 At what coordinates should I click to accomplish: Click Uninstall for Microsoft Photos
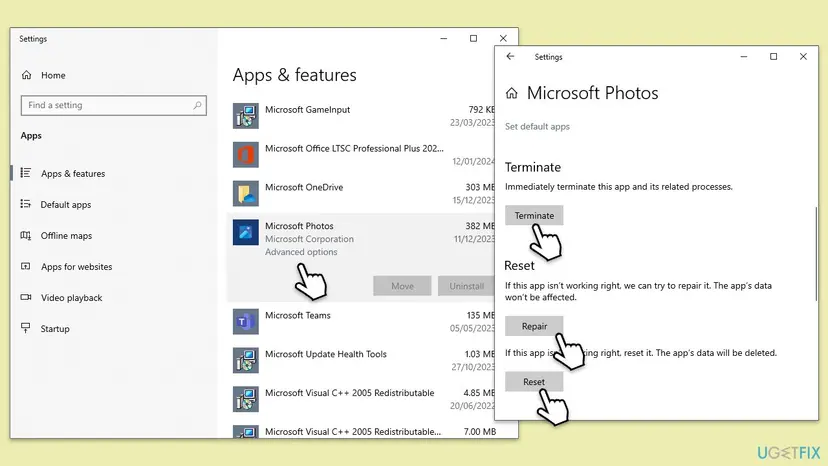(466, 286)
